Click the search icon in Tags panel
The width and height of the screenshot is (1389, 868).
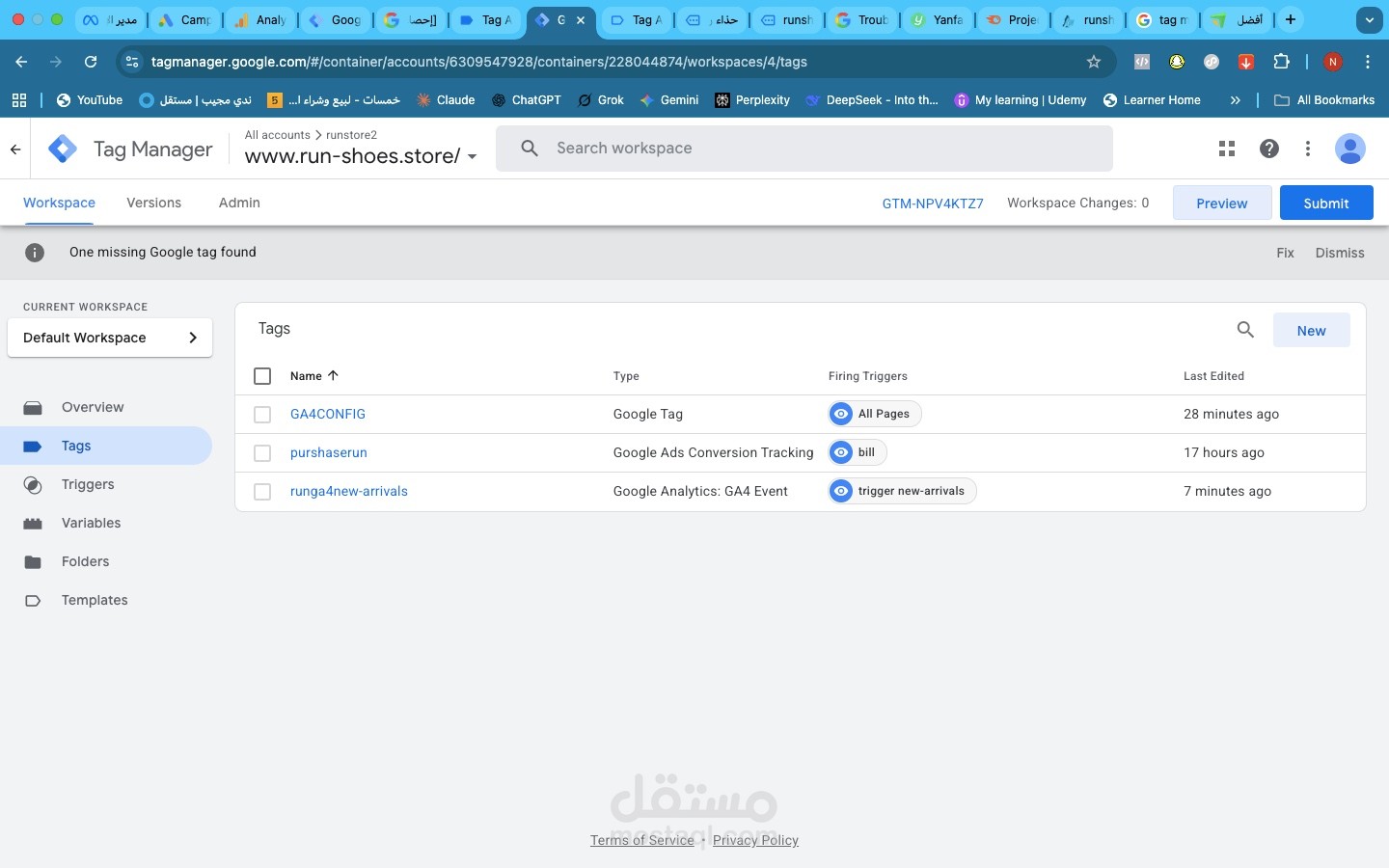click(1245, 330)
